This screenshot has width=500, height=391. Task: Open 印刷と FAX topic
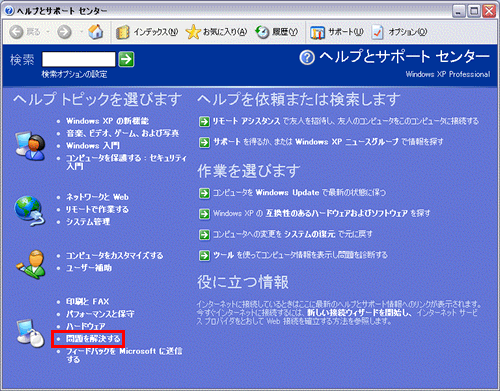pyautogui.click(x=87, y=302)
